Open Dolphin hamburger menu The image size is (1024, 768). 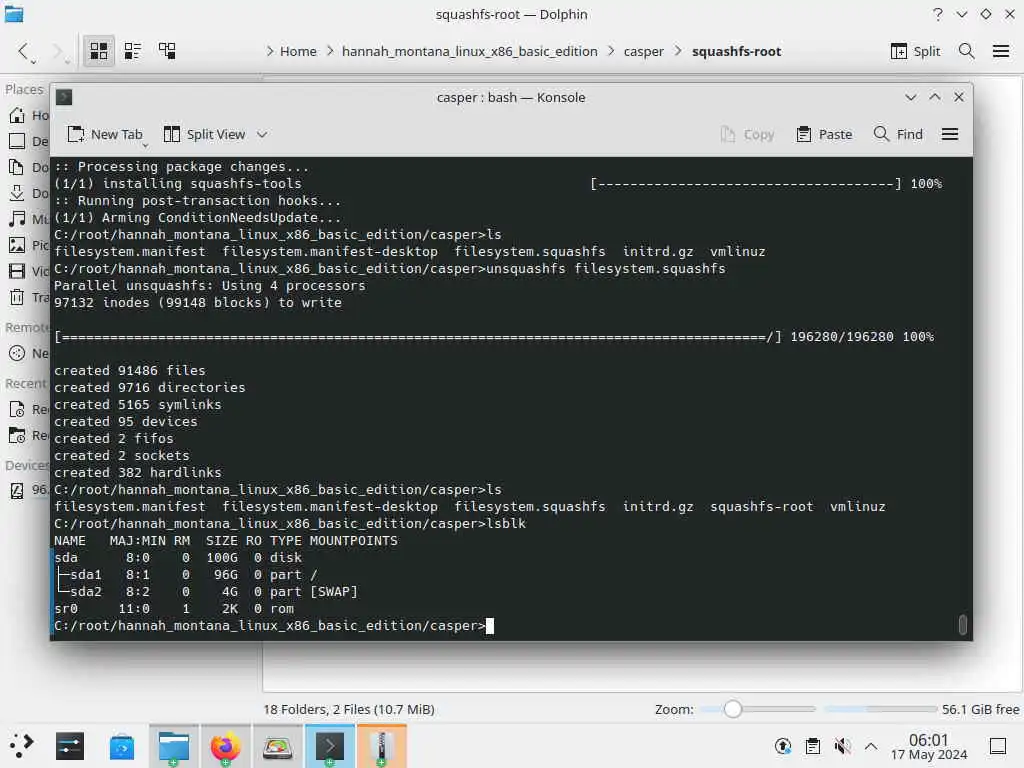click(1000, 52)
